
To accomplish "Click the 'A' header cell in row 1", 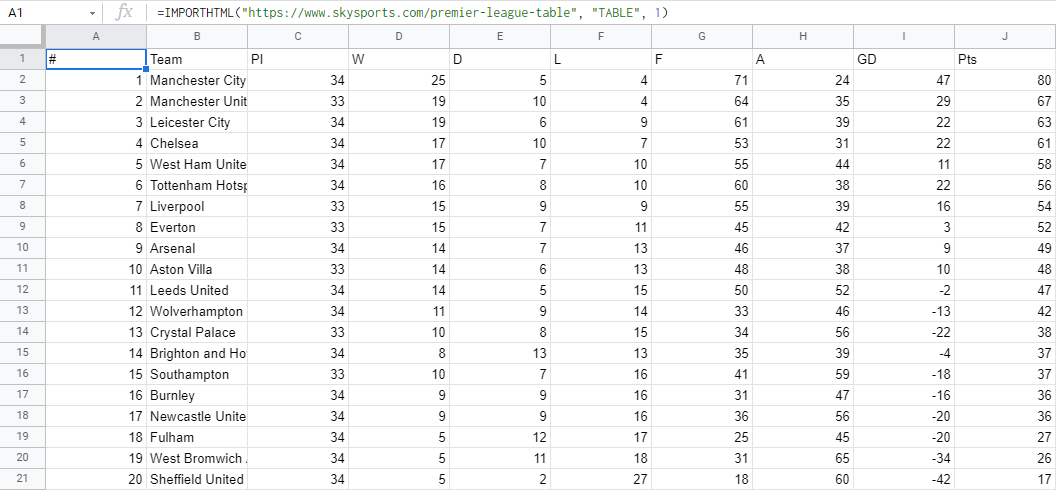I will click(x=803, y=59).
